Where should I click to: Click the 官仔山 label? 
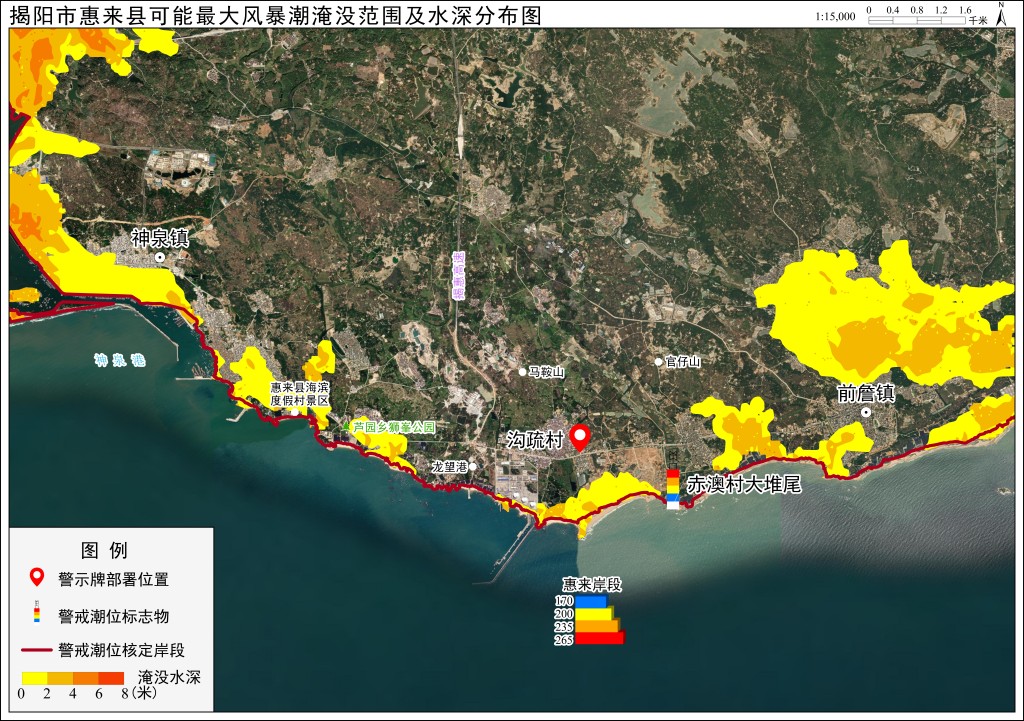[683, 362]
